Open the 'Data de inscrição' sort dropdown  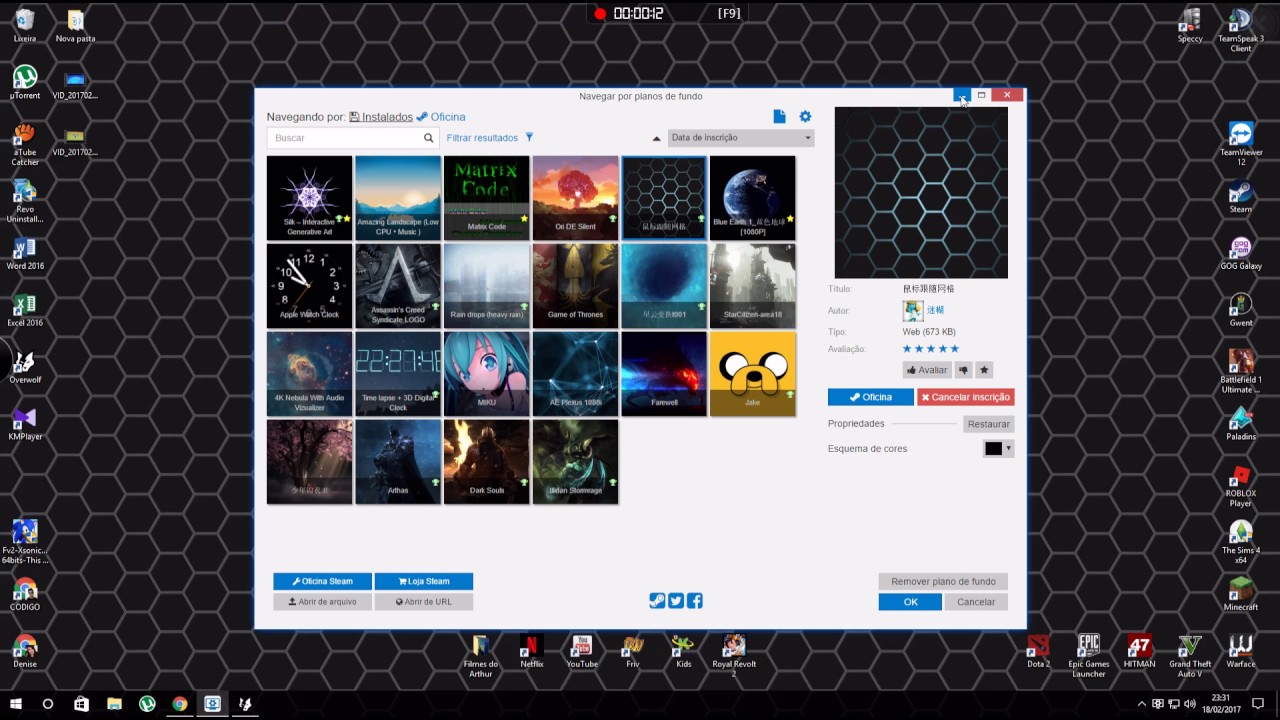[741, 138]
